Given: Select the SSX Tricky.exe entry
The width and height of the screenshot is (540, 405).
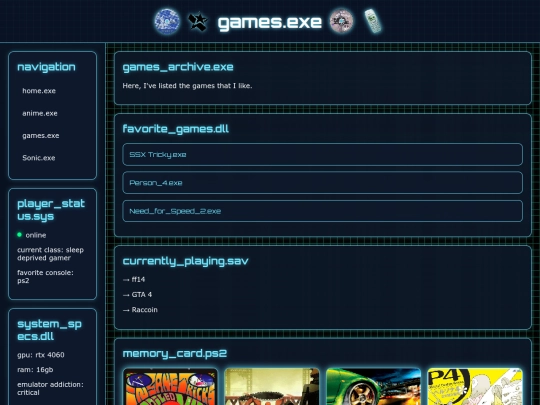Looking at the screenshot, I should click(322, 154).
